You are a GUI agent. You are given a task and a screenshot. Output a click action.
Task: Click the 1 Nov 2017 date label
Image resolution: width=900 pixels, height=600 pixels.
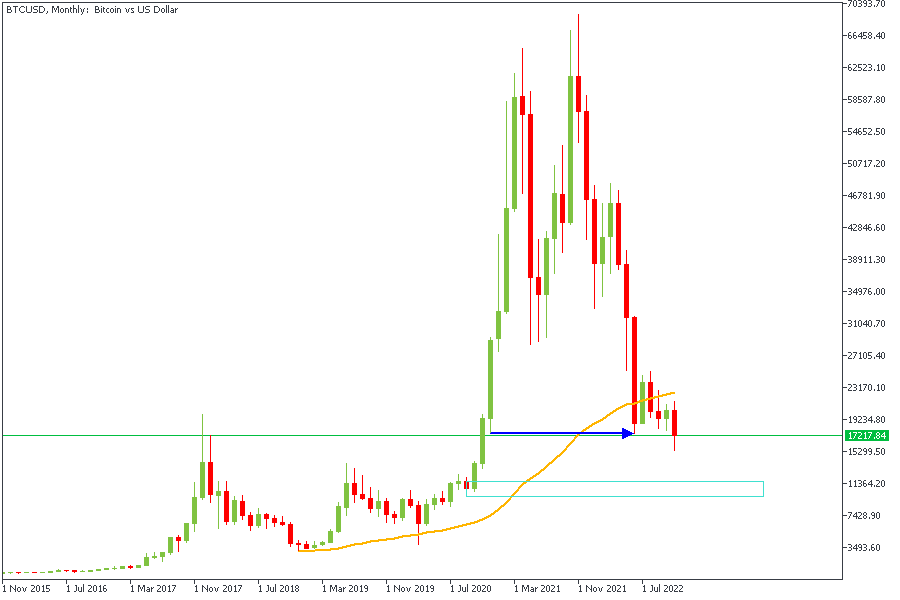tap(217, 589)
